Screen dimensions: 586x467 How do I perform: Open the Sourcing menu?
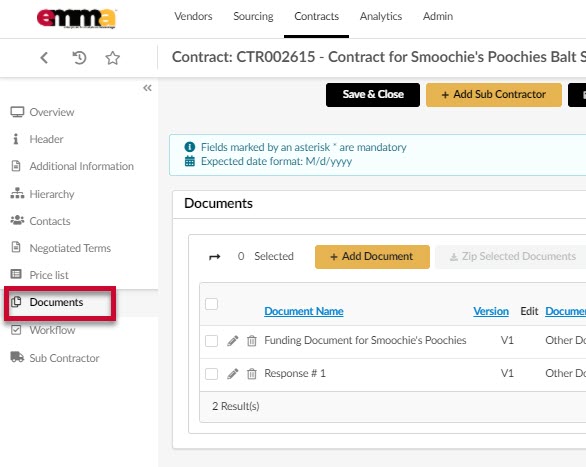(x=253, y=16)
